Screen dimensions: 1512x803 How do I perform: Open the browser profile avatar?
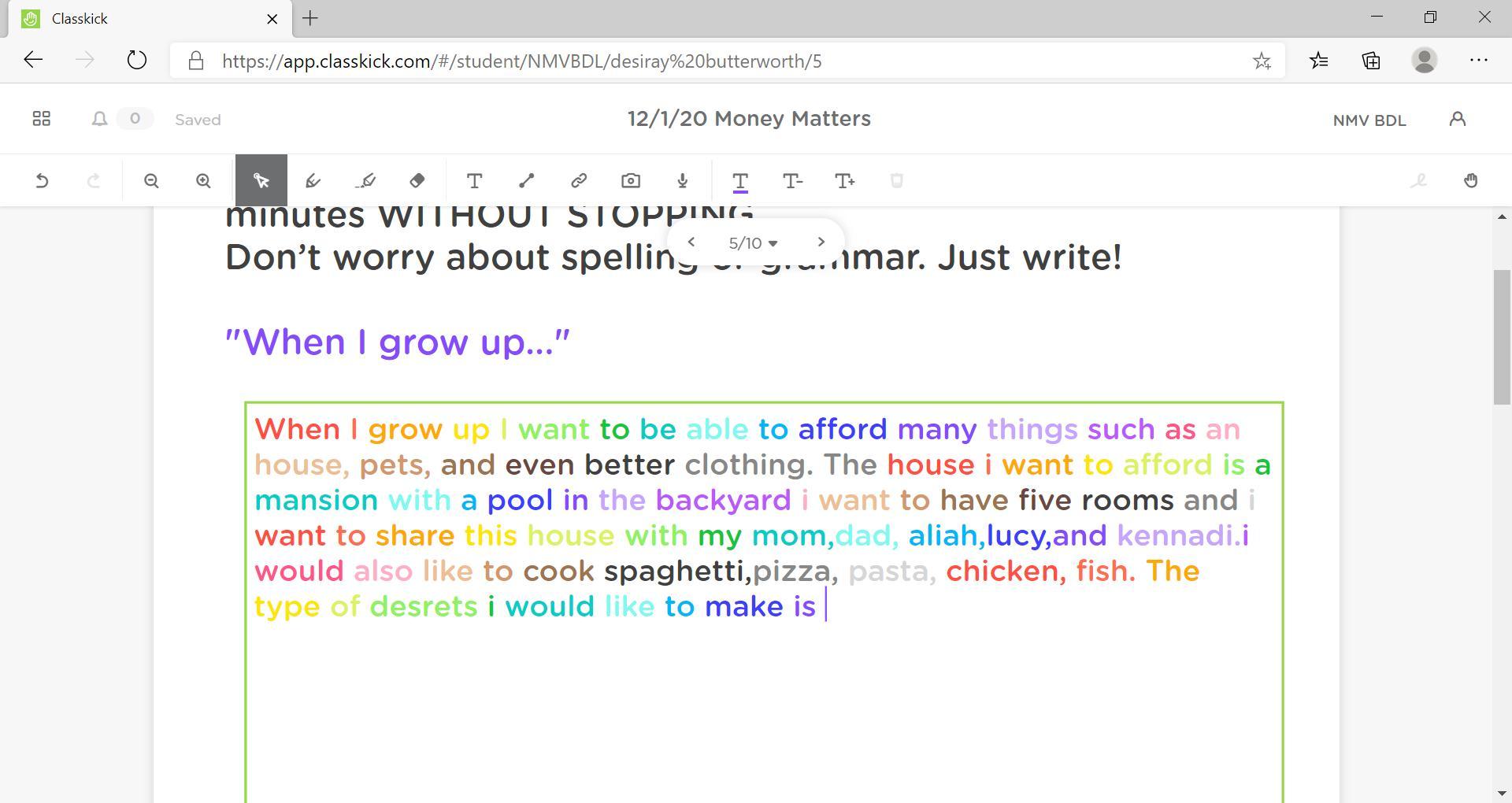[1425, 61]
